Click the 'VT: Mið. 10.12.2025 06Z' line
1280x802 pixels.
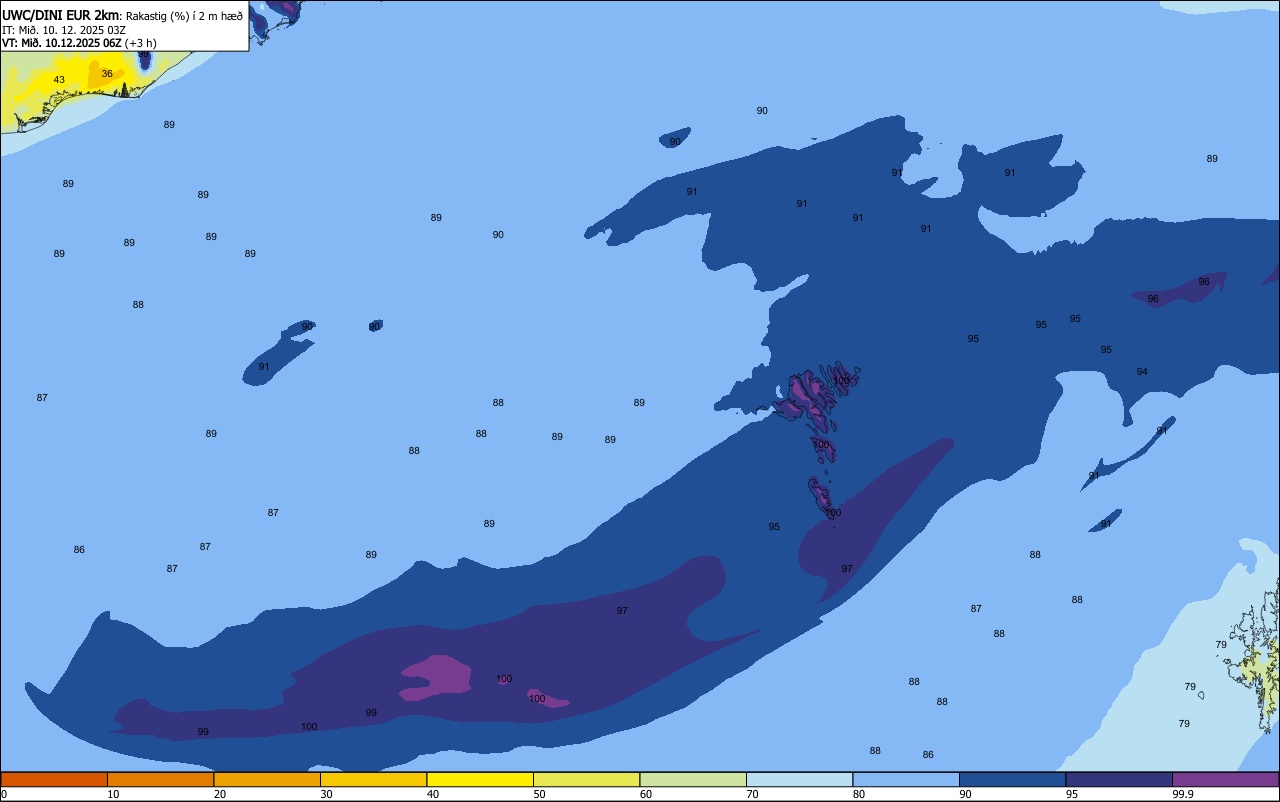click(x=61, y=43)
